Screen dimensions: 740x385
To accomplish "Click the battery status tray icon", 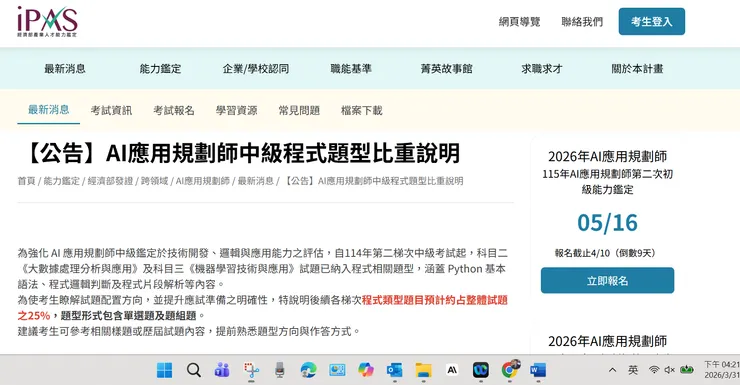I will pyautogui.click(x=687, y=370).
